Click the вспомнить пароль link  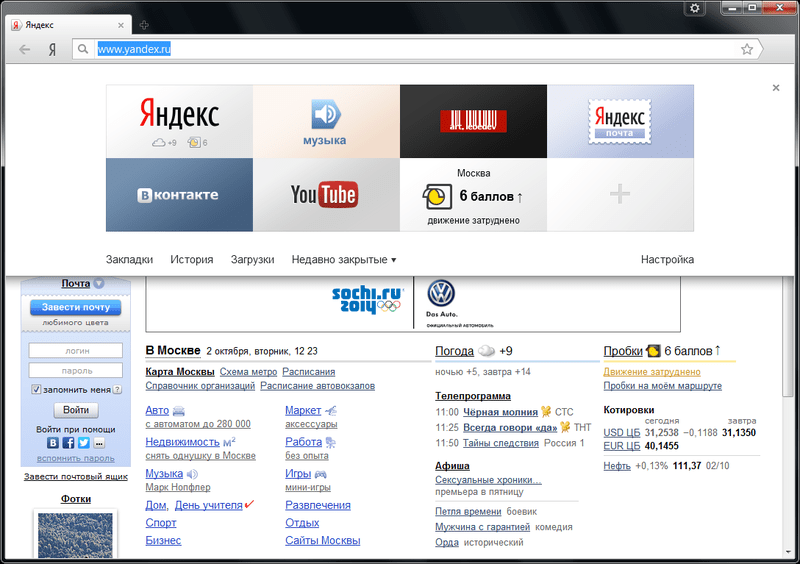[x=76, y=458]
